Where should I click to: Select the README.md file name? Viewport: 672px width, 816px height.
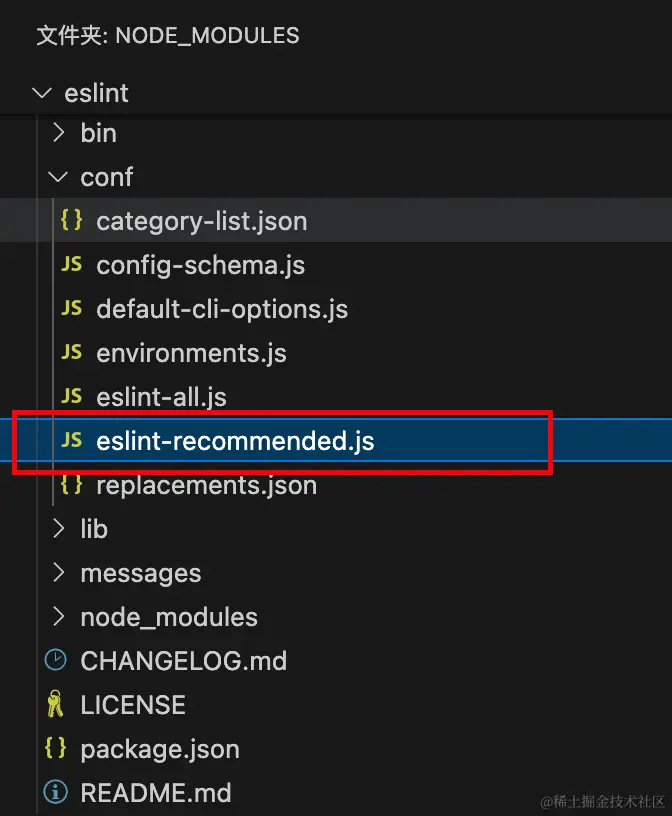(156, 793)
